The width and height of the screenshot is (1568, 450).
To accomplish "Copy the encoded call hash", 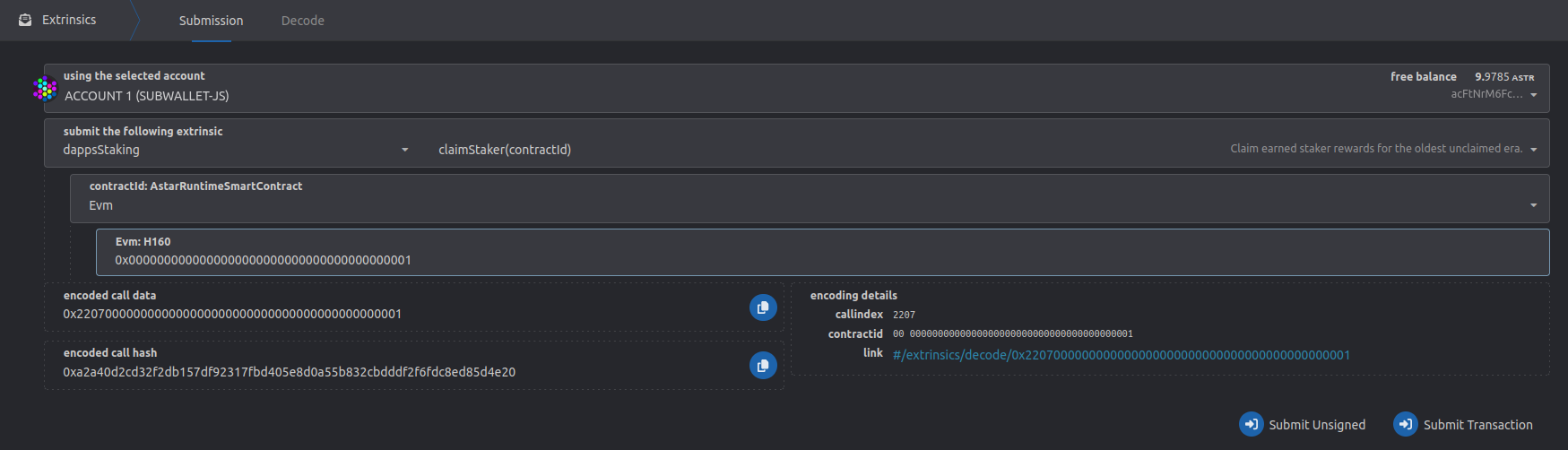I will click(x=762, y=365).
